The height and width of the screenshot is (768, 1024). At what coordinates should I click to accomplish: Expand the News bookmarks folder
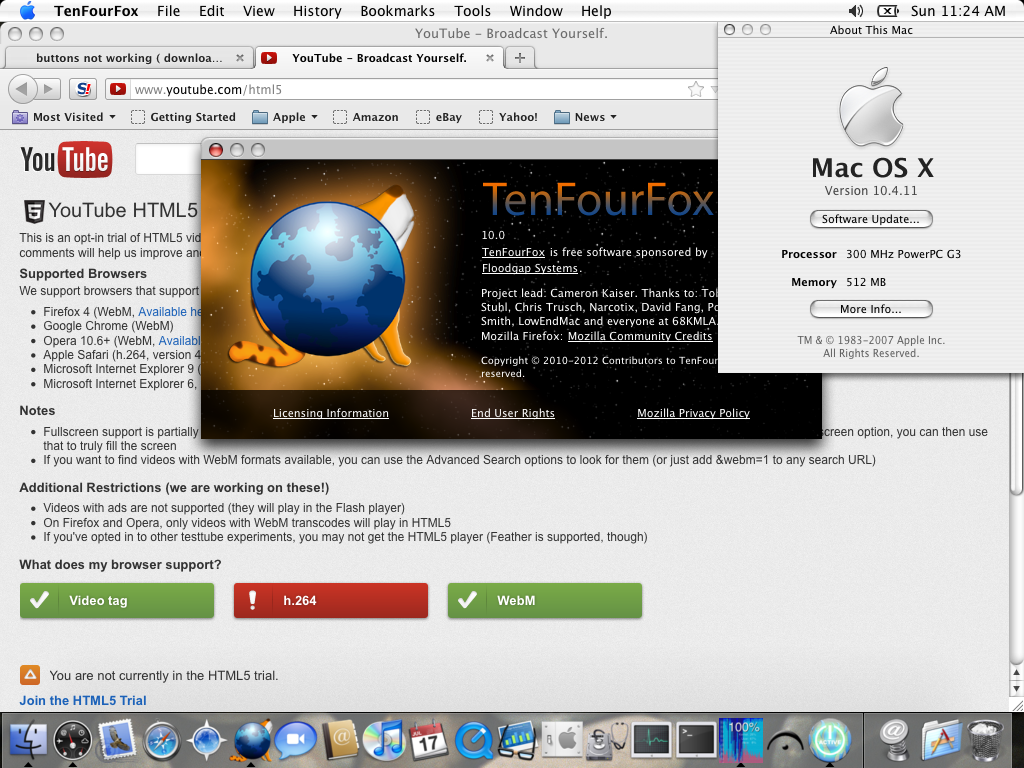click(x=585, y=117)
